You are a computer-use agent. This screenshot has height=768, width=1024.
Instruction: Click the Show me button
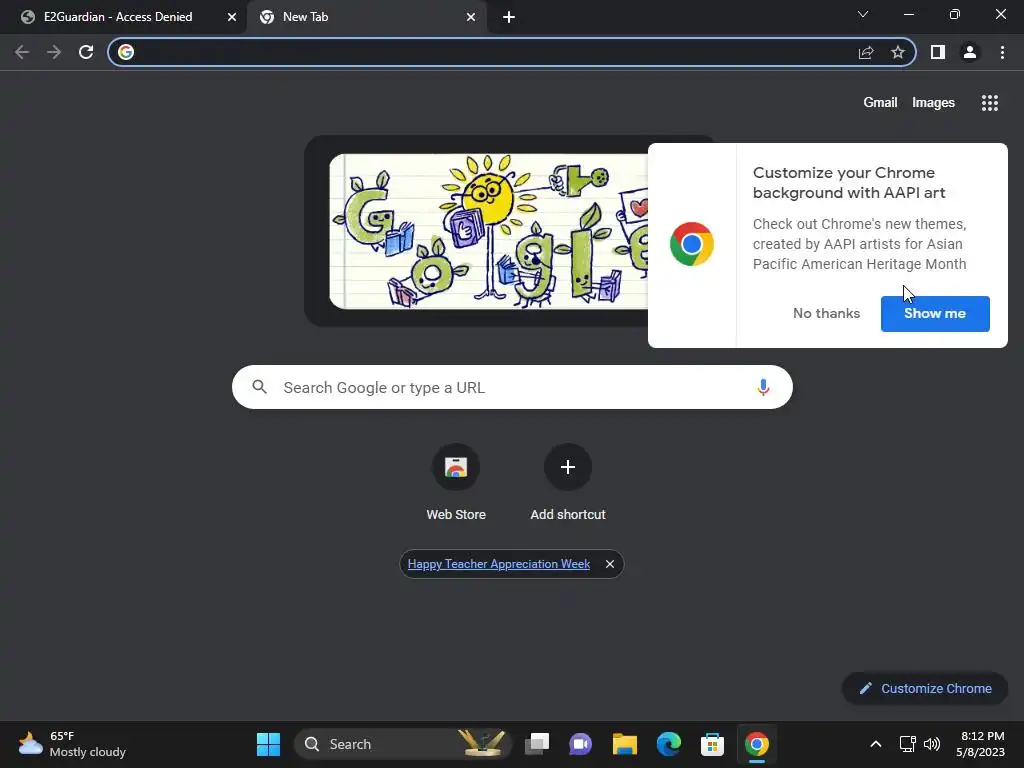935,313
